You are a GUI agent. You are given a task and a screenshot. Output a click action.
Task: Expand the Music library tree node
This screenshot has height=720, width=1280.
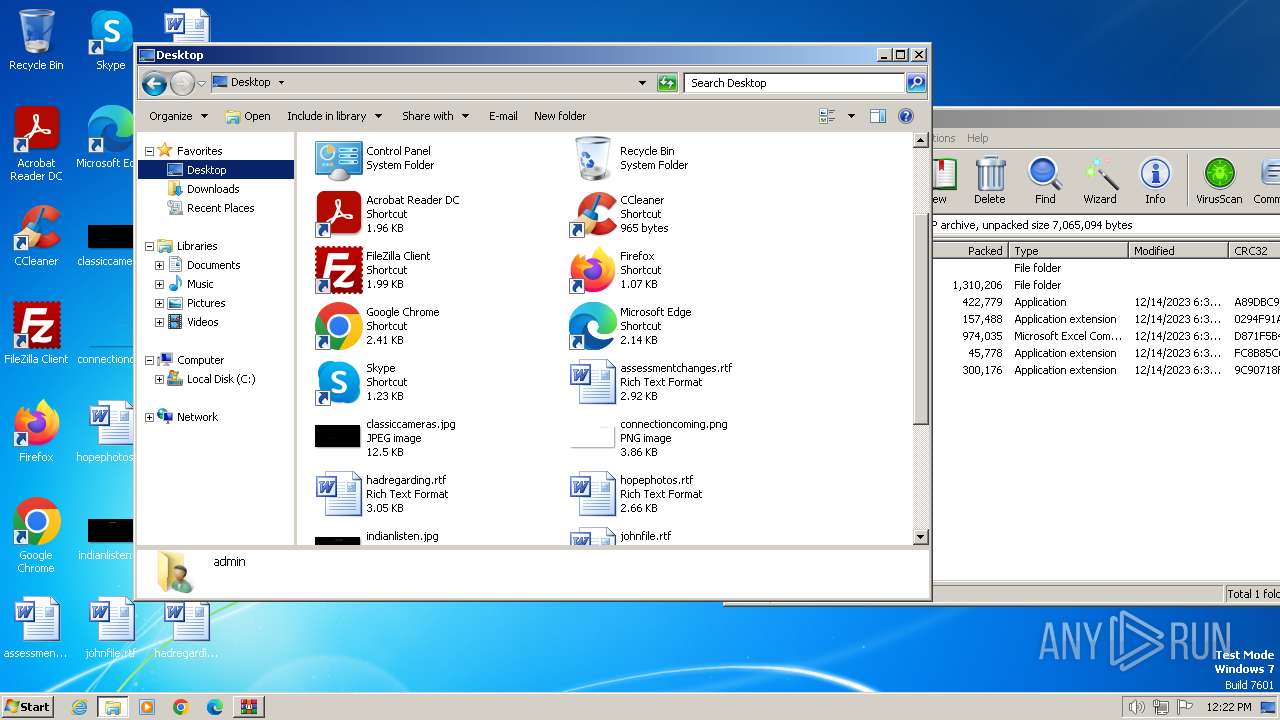point(159,284)
